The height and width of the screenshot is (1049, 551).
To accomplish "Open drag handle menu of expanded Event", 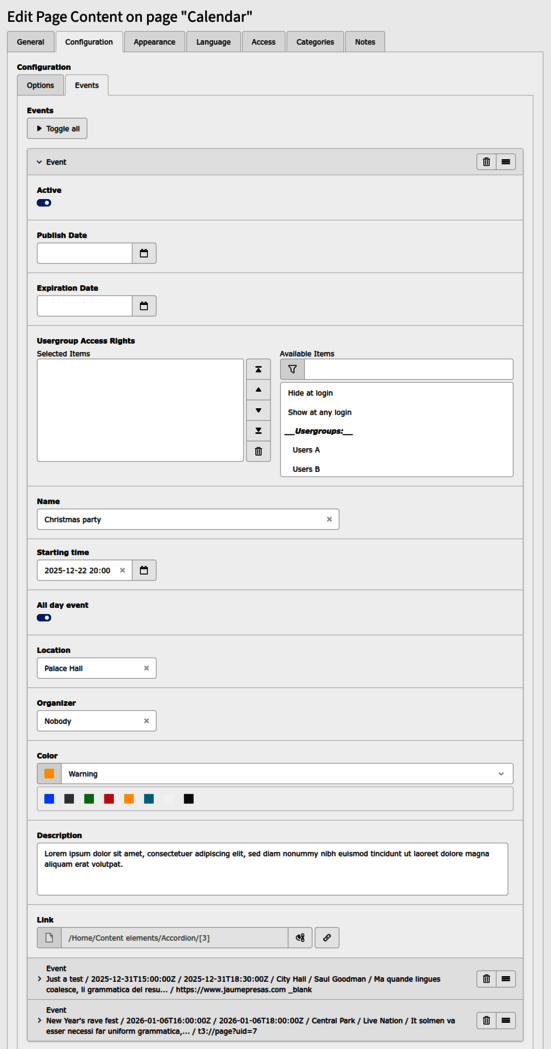I will coord(506,162).
